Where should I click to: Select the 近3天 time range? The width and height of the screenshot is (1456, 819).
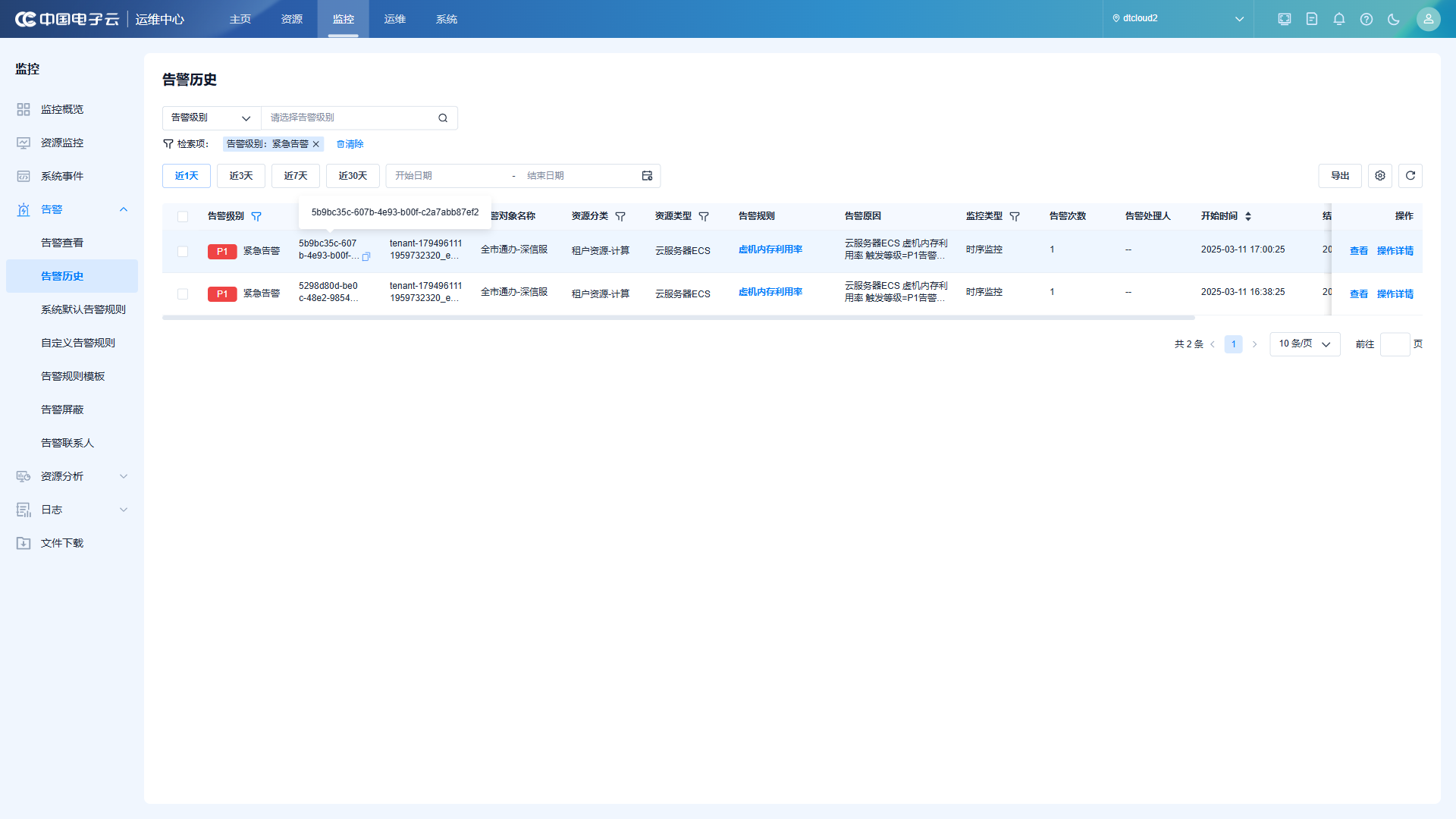coord(241,176)
